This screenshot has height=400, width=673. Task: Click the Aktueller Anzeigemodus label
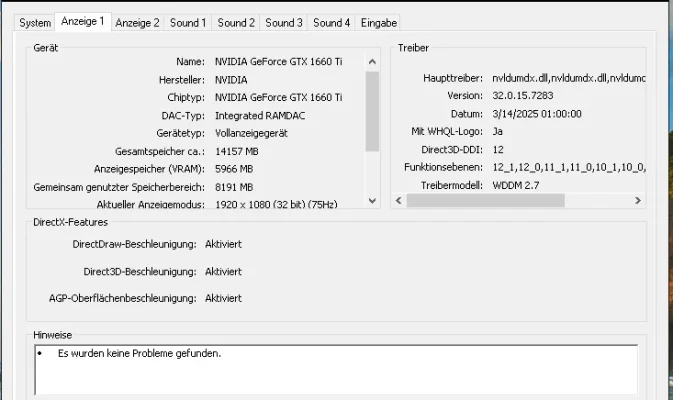click(x=150, y=205)
